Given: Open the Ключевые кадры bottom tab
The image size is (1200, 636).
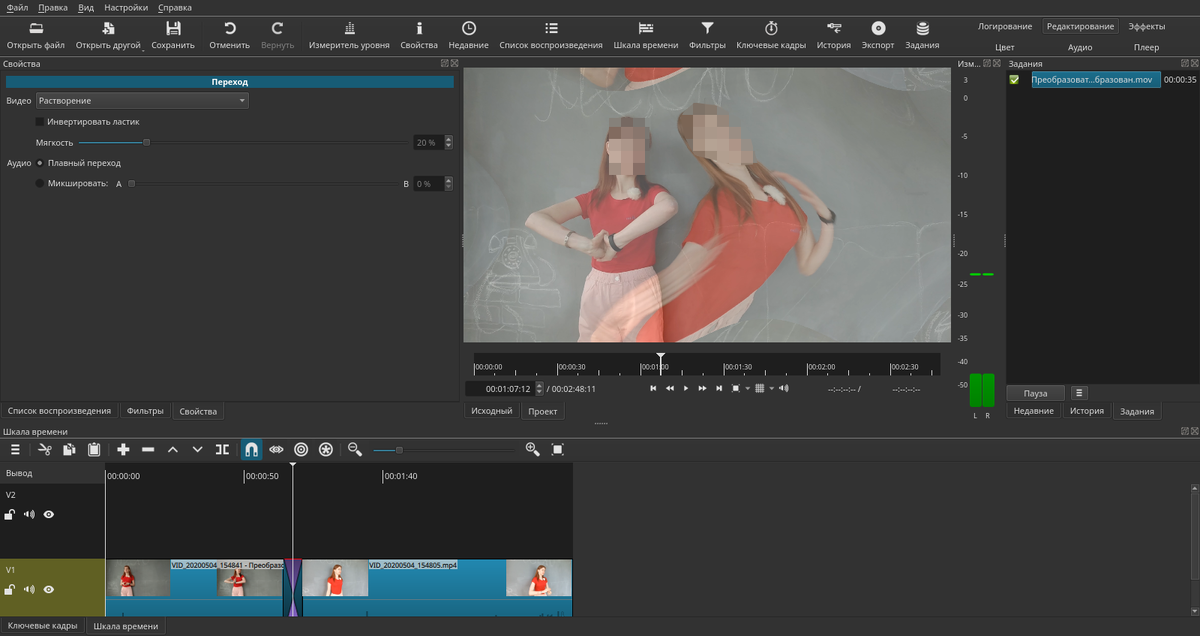Looking at the screenshot, I should tap(42, 626).
